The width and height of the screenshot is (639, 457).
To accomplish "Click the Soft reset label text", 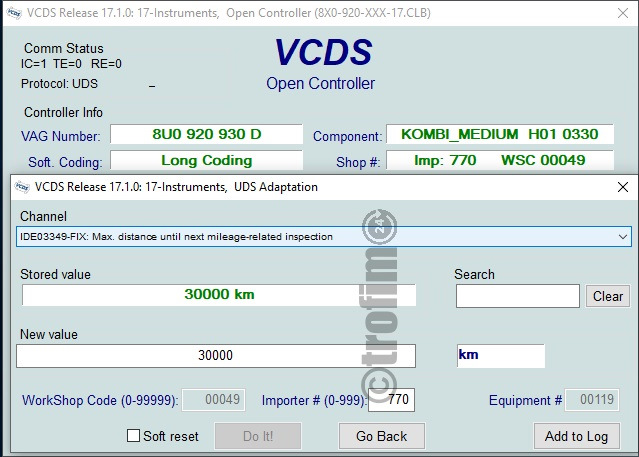I will [x=171, y=436].
